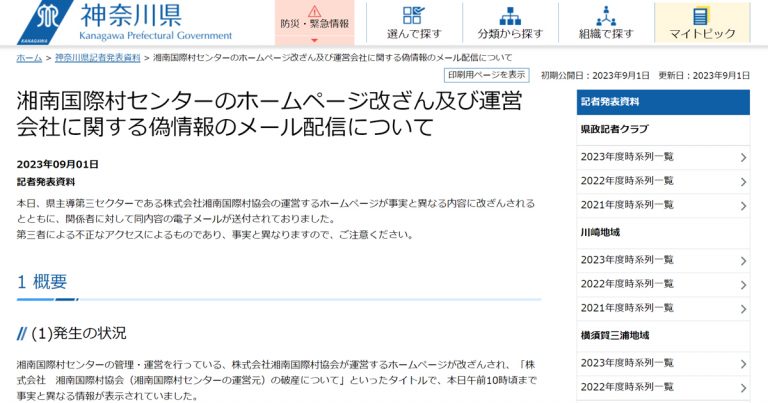Click chevron for 横須賀三浦地域 2023年度時系列一覧
768x403 pixels.
743,363
